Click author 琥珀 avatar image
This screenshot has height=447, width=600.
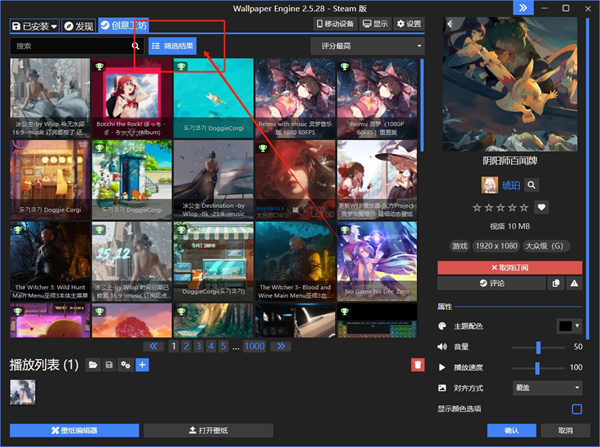tap(489, 185)
